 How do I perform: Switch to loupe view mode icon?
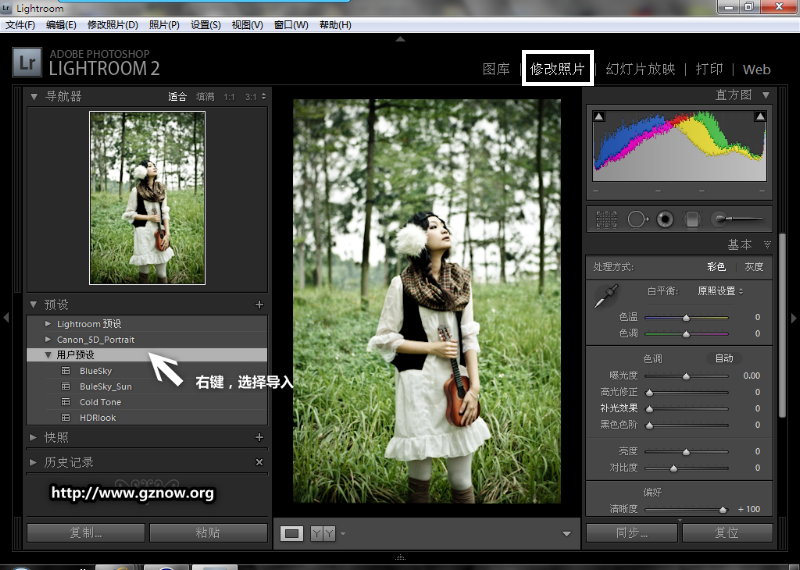(291, 533)
